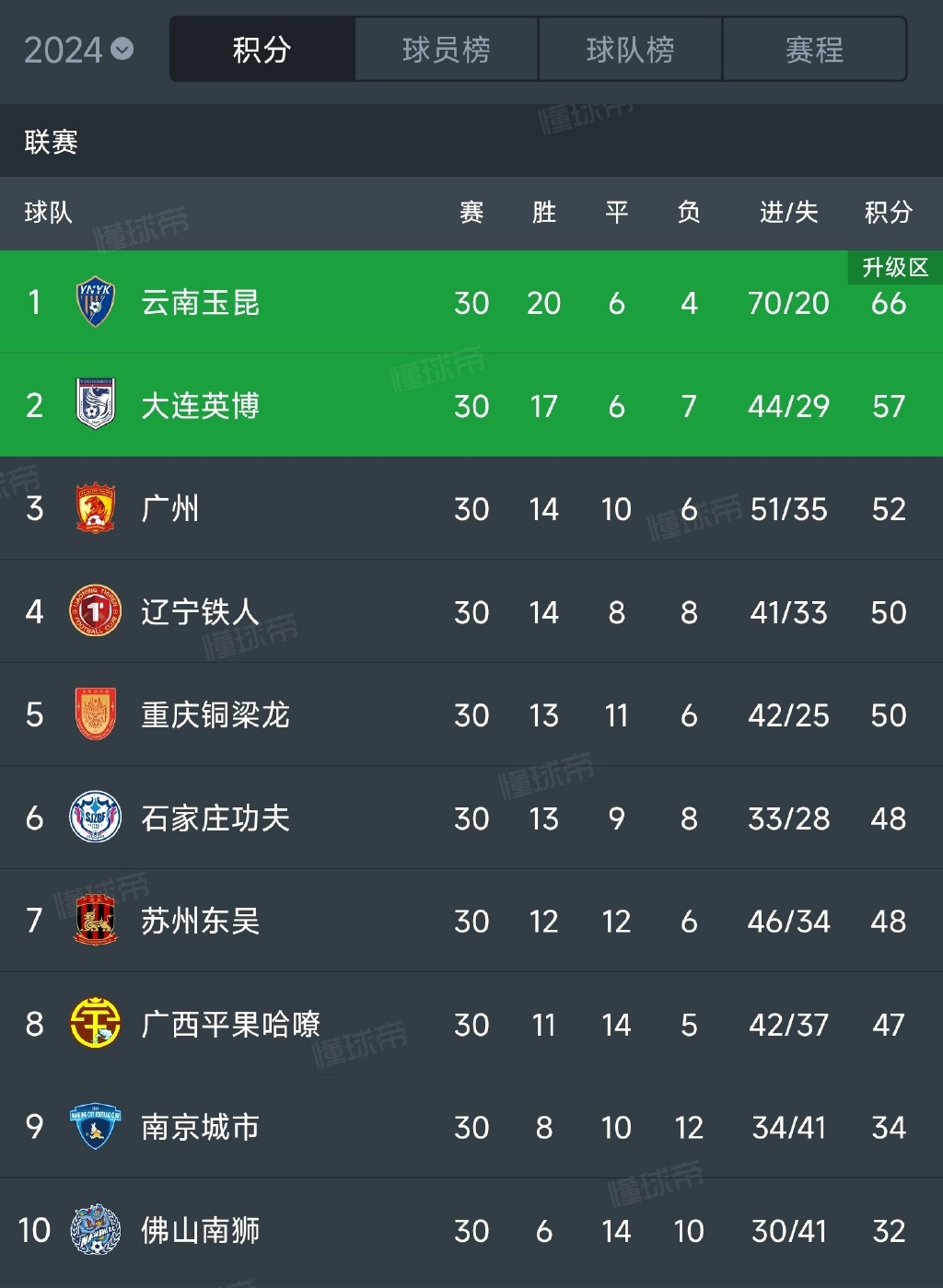The width and height of the screenshot is (943, 1288).
Task: Click the 积分 column header
Action: pos(888,213)
